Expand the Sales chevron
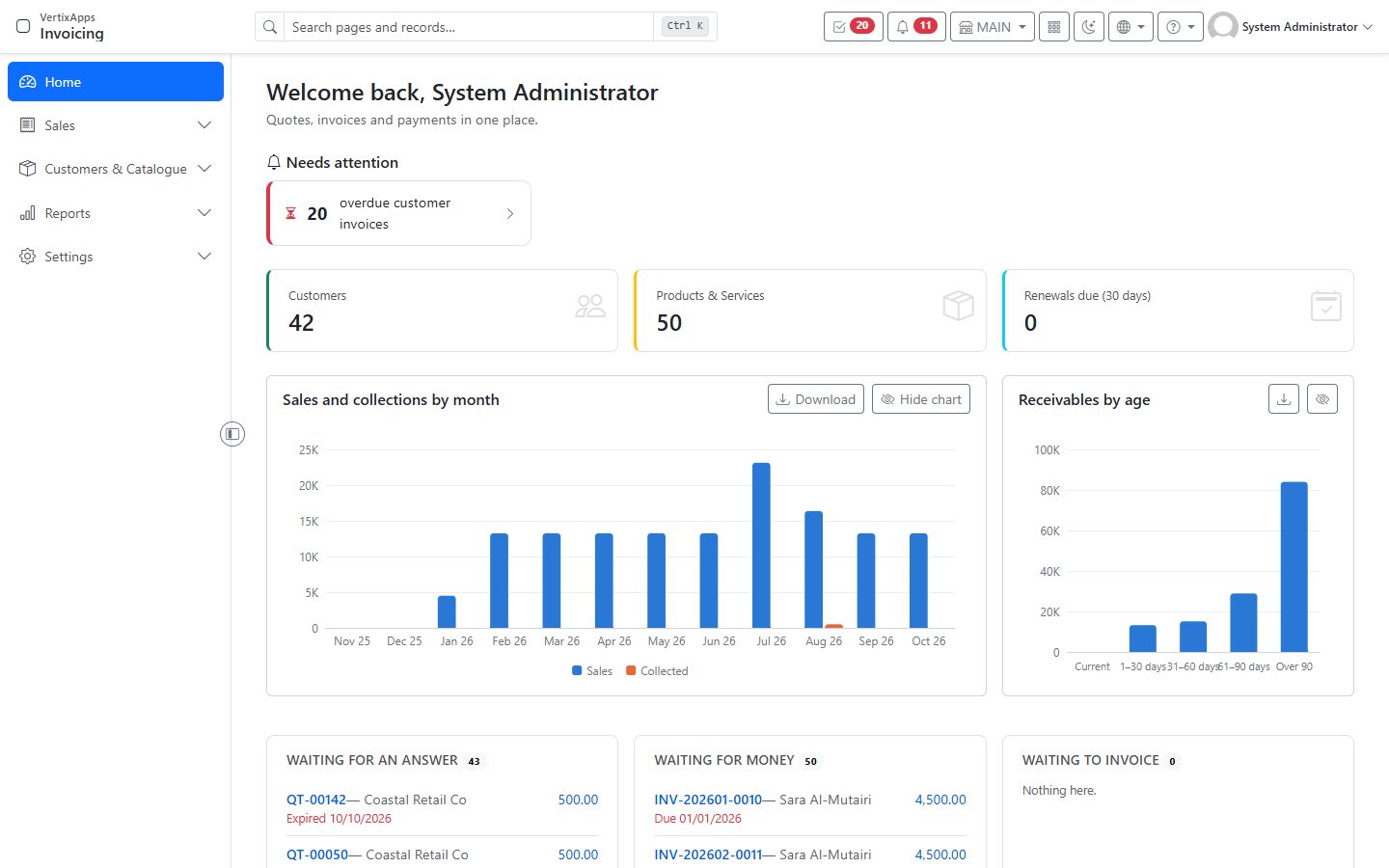1389x868 pixels. 204,125
